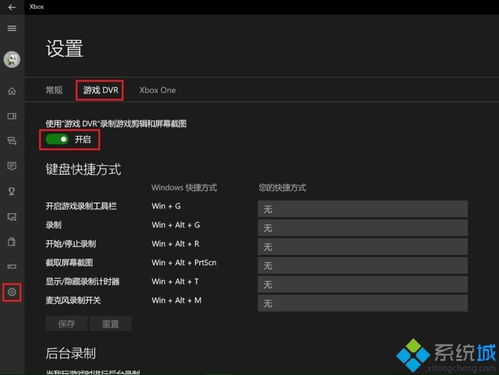Image resolution: width=499 pixels, height=375 pixels.
Task: Click the 后台录制 heading
Action: coord(71,353)
